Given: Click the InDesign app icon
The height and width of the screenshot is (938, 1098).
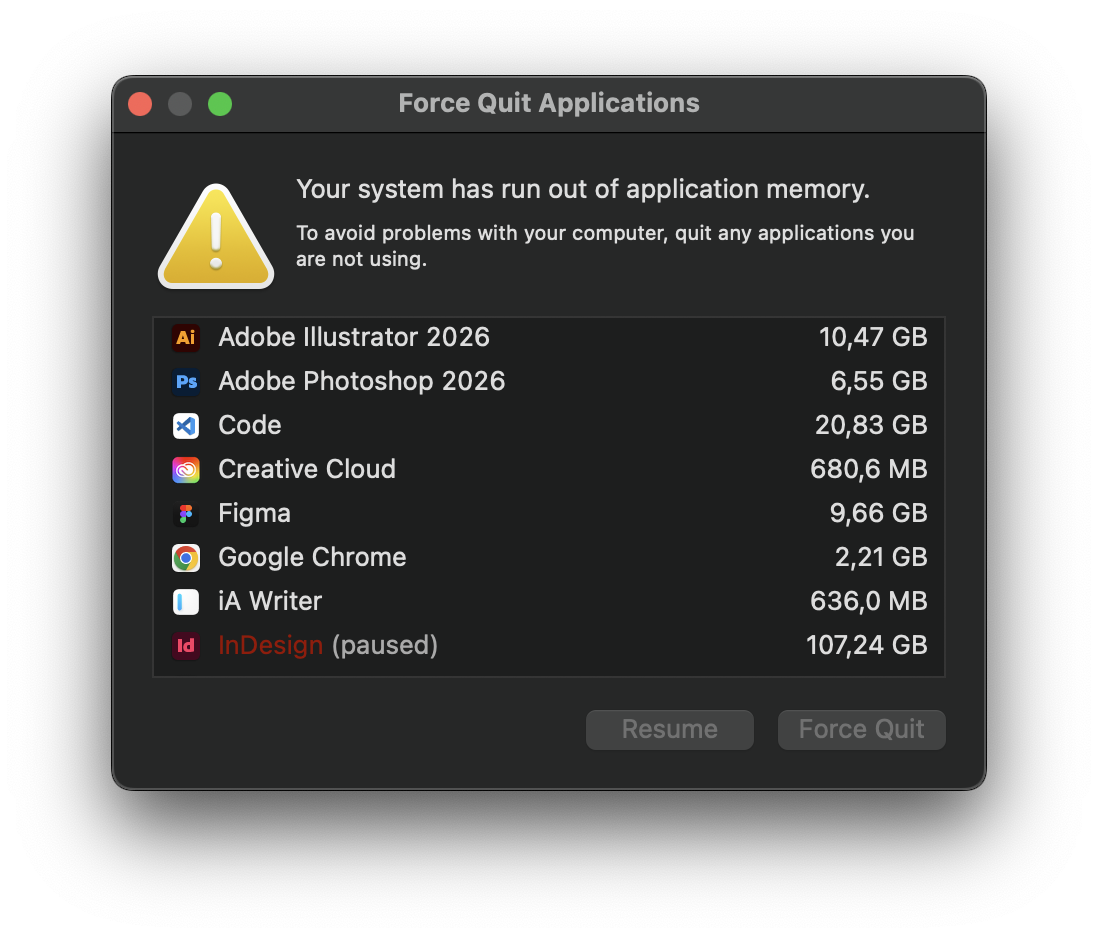Looking at the screenshot, I should 186,645.
